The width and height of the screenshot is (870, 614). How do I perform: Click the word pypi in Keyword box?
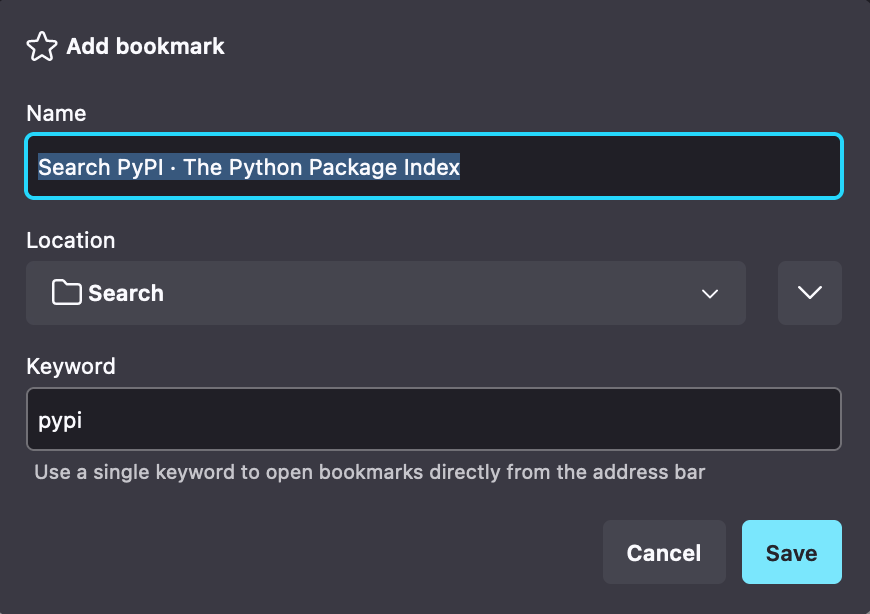click(60, 421)
